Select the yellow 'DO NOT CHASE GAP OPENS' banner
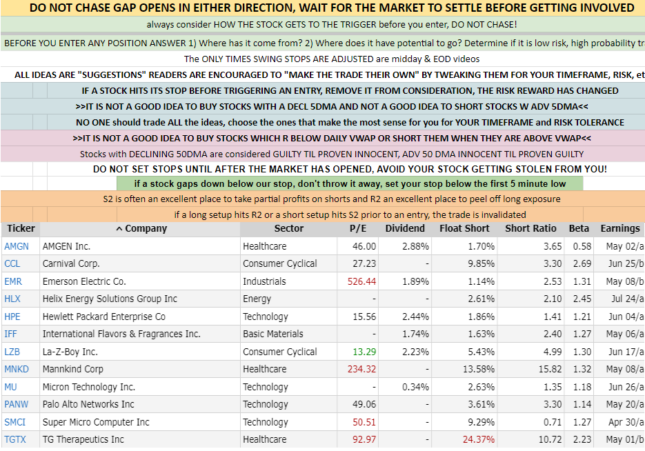 click(323, 8)
